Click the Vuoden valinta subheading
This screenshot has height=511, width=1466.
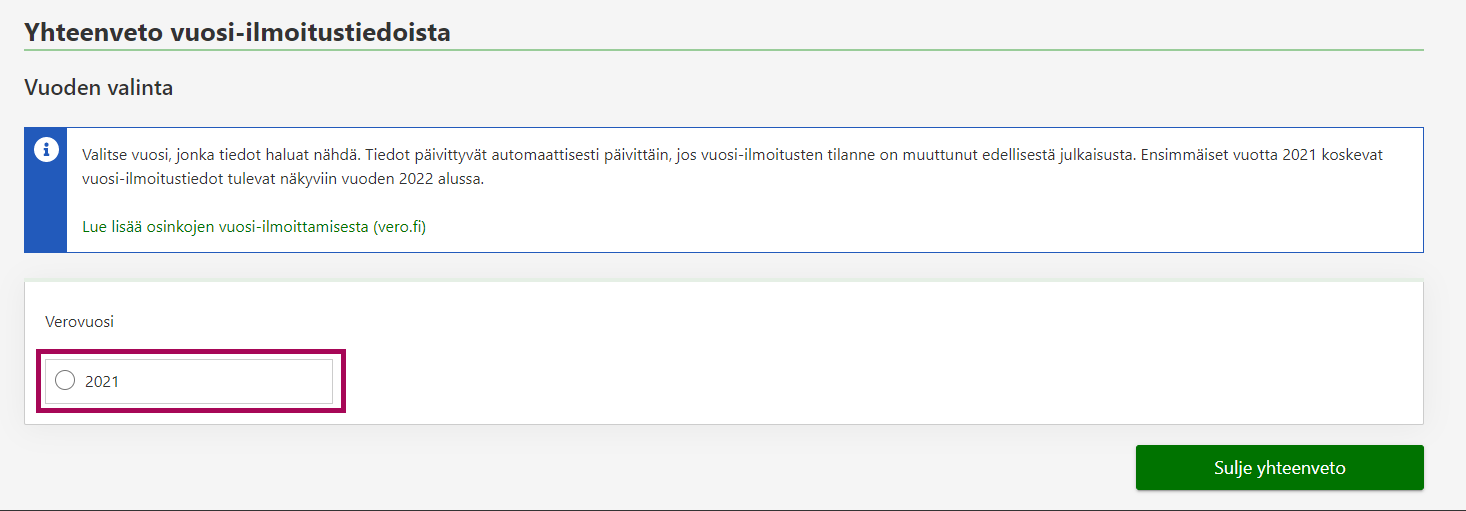98,88
